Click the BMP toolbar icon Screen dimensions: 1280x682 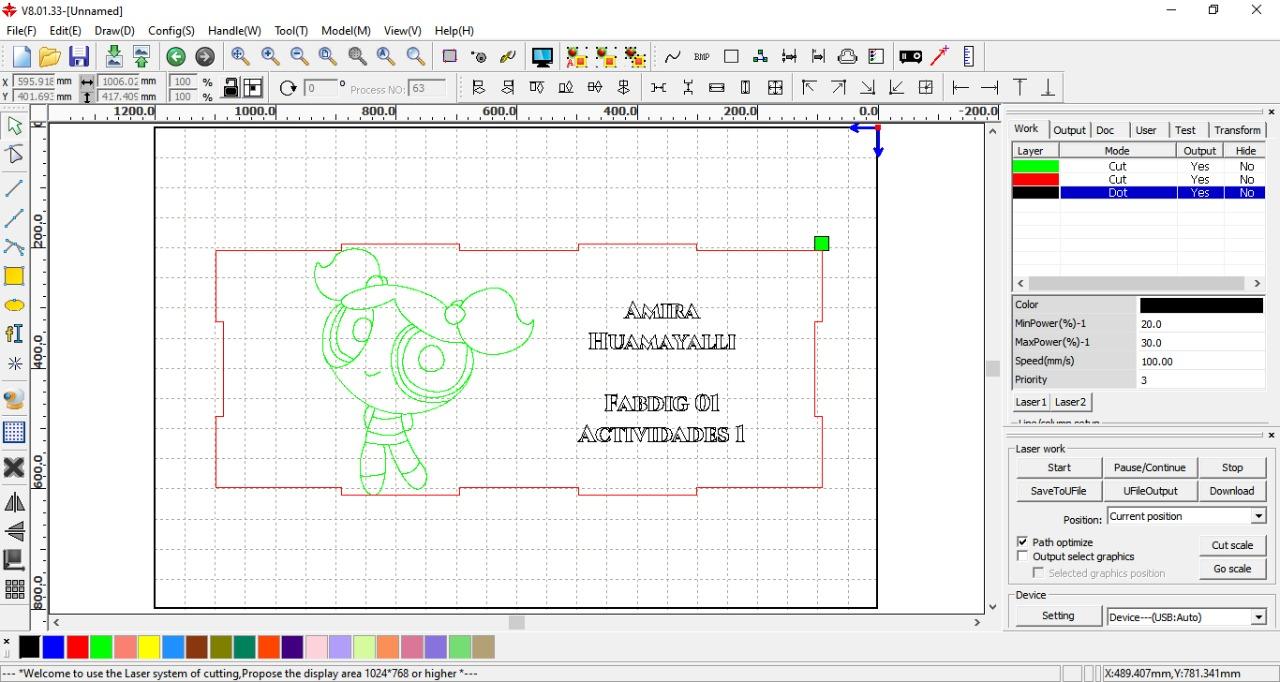(x=702, y=57)
